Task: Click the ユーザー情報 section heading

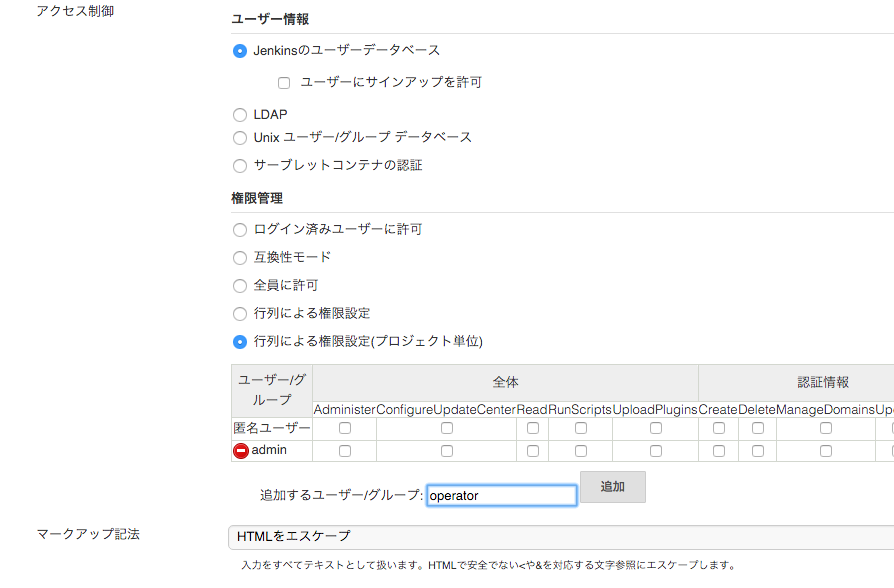Action: pos(270,19)
